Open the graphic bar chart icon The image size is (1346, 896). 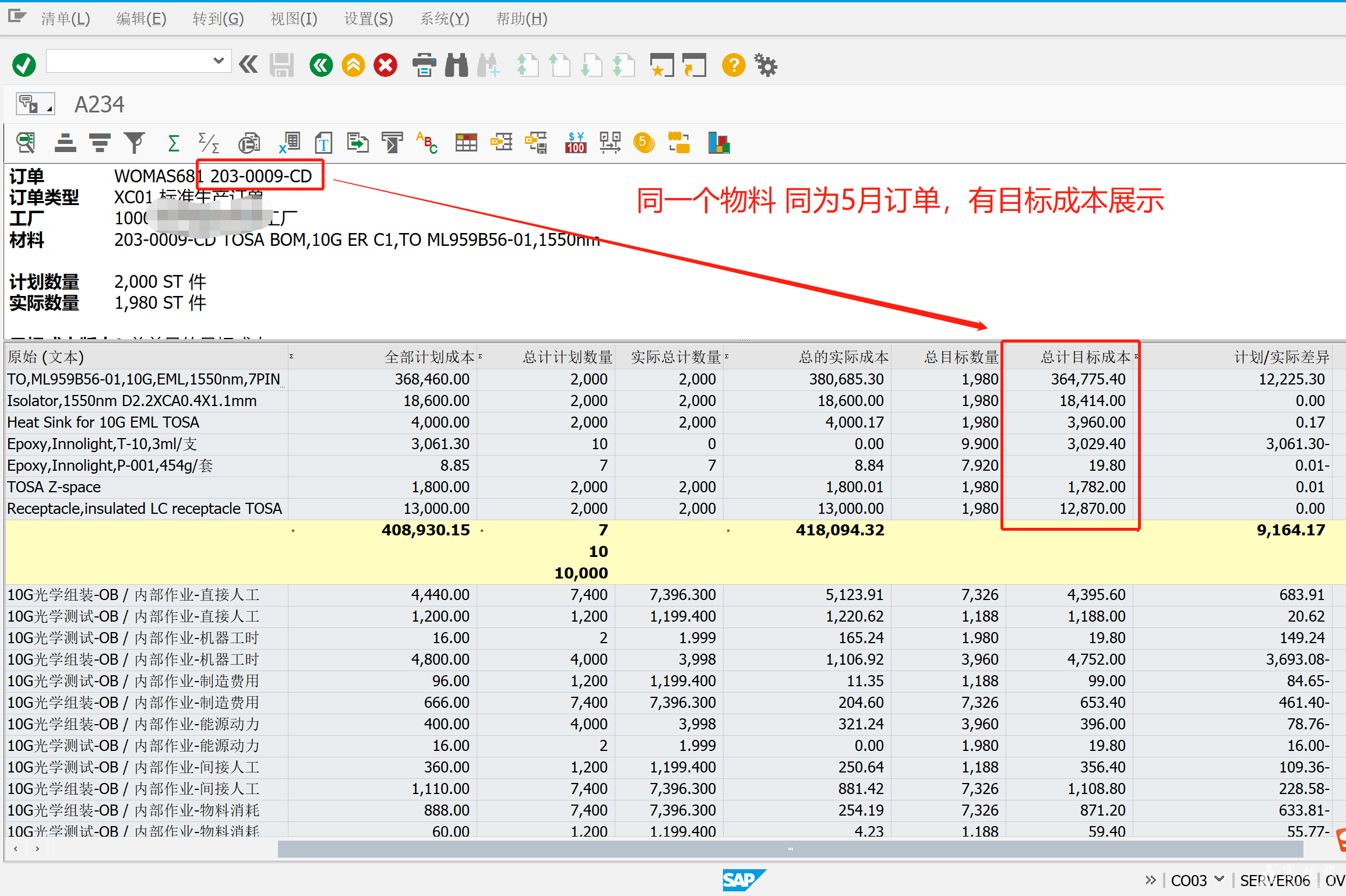tap(719, 143)
